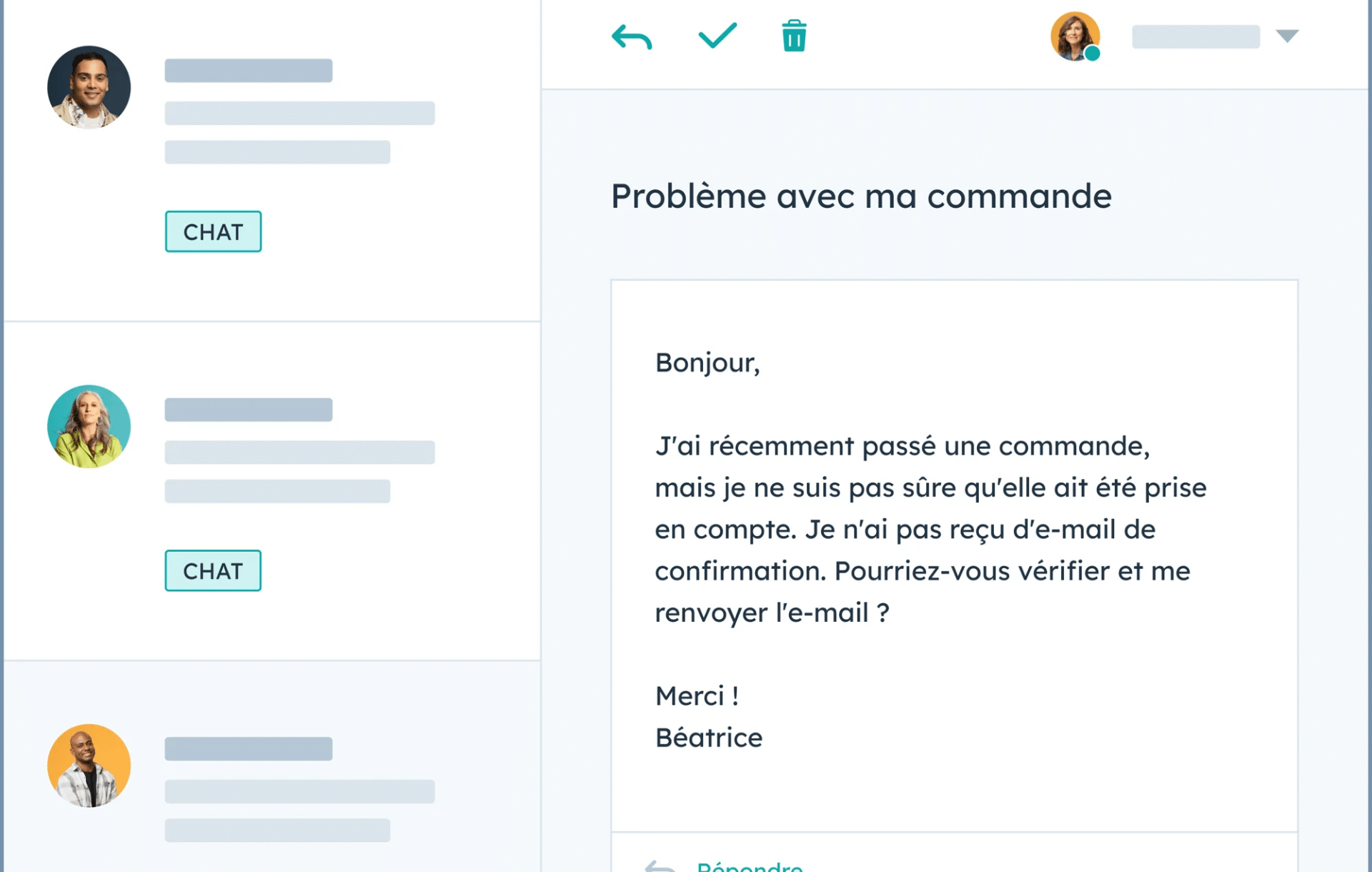Click Ihsan's avatar in the first conversation
This screenshot has height=872, width=1372.
(x=89, y=86)
